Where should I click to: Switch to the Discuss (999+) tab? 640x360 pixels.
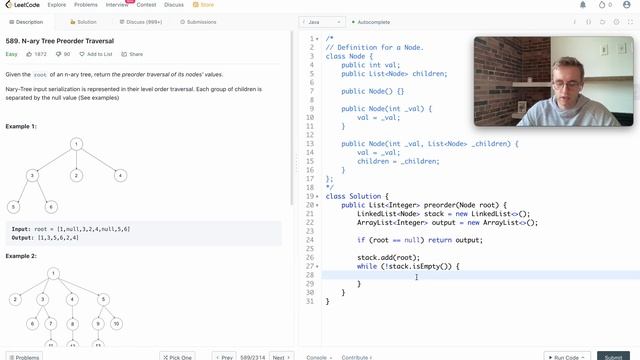[141, 22]
